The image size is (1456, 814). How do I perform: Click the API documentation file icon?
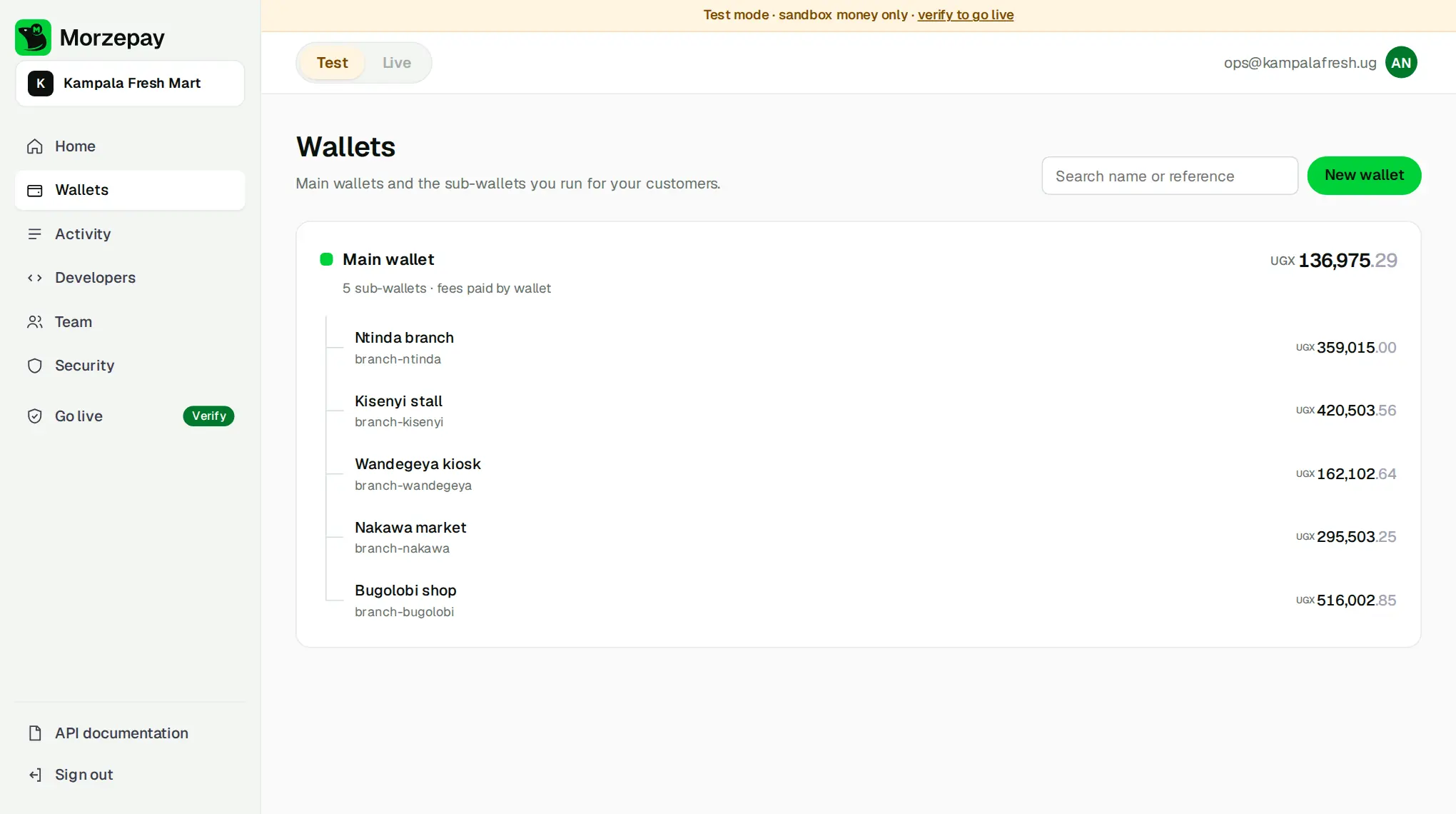coord(35,733)
